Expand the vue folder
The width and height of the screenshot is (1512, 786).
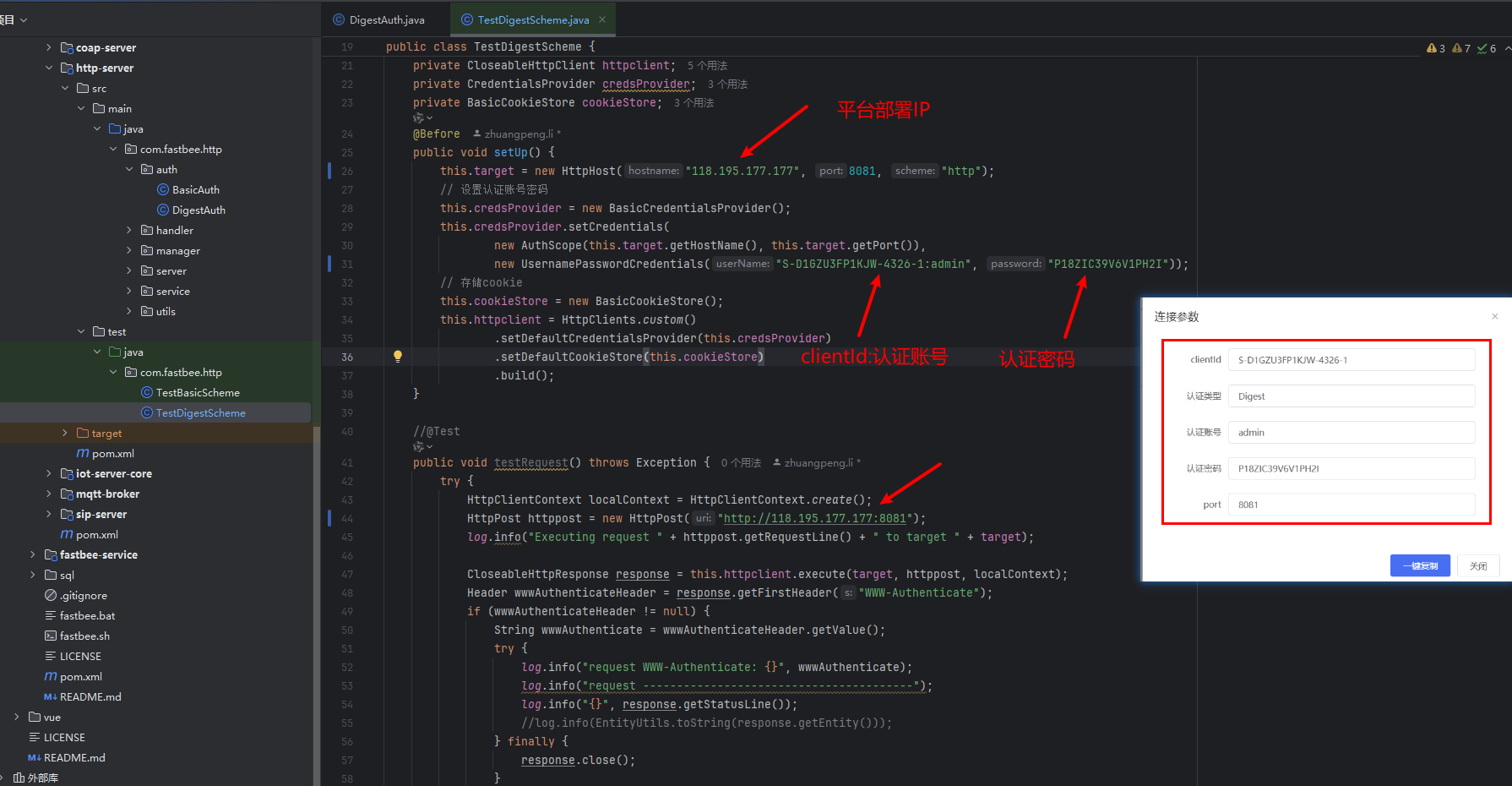pos(17,718)
